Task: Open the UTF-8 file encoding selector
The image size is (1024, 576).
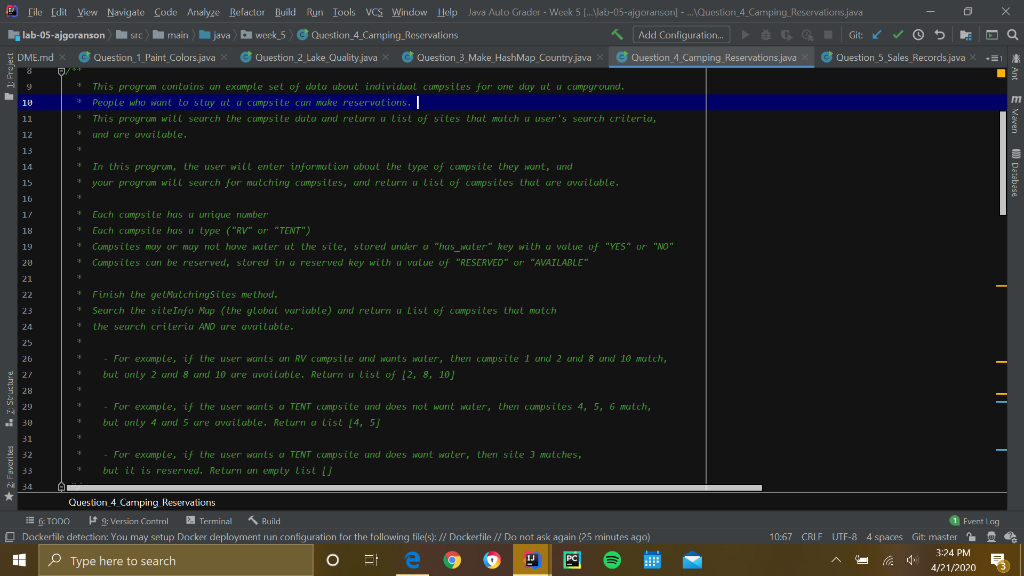Action: pos(844,537)
